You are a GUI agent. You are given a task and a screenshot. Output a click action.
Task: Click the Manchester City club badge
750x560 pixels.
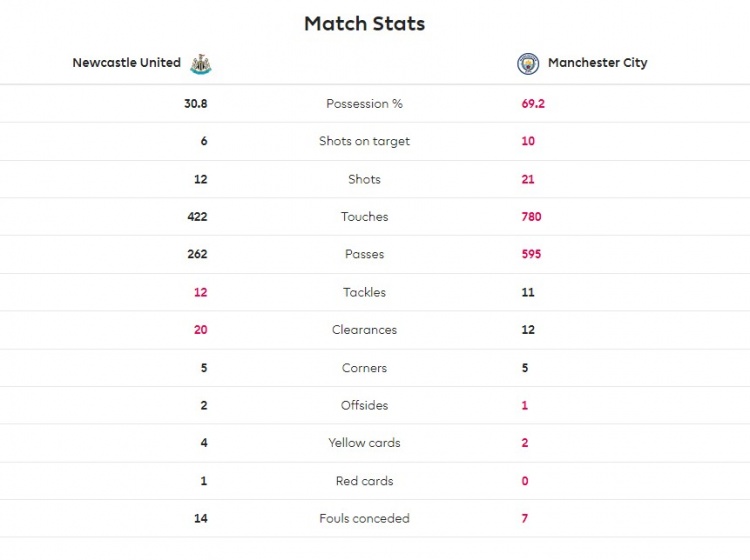click(x=528, y=64)
